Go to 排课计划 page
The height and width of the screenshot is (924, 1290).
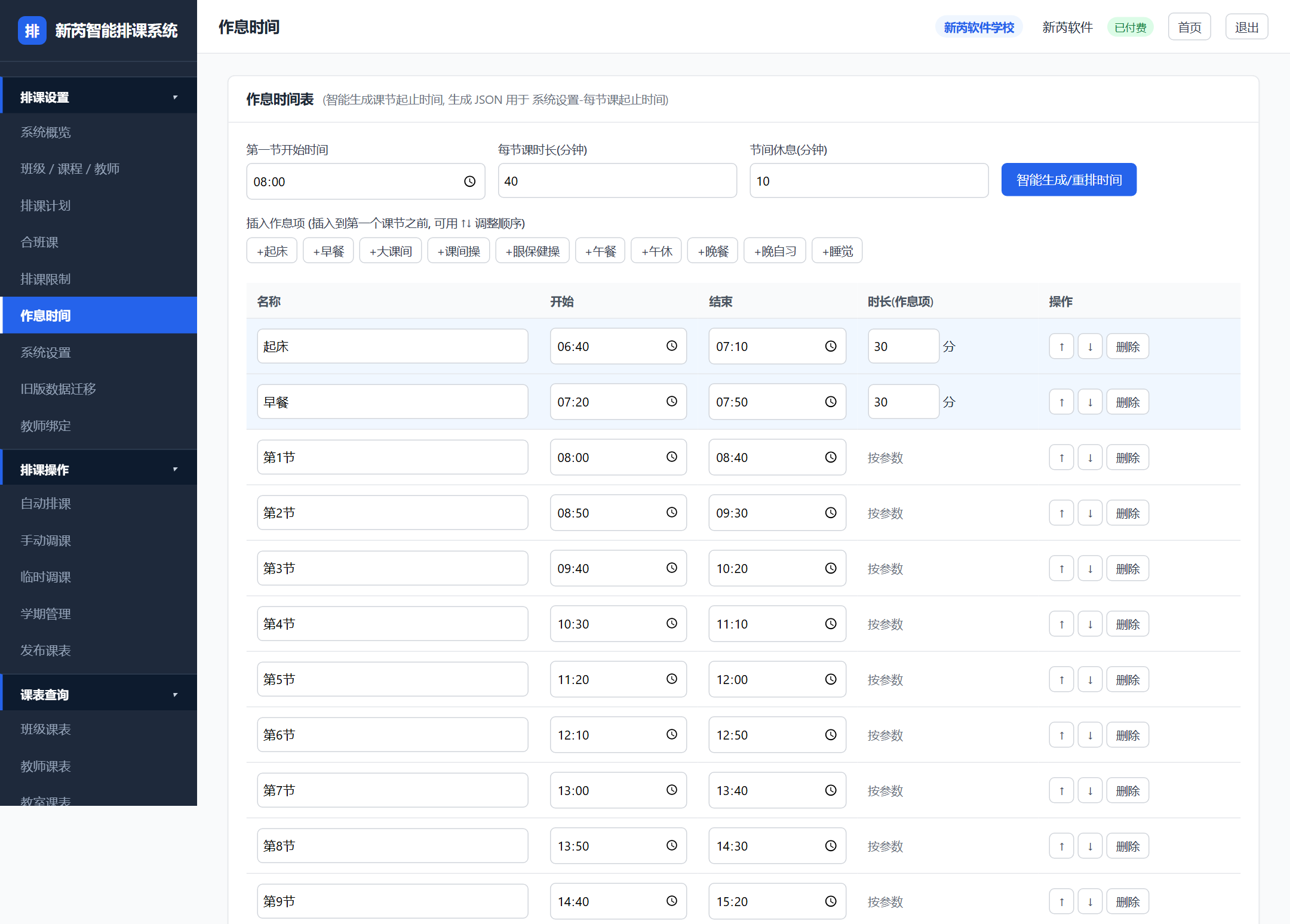coord(99,205)
